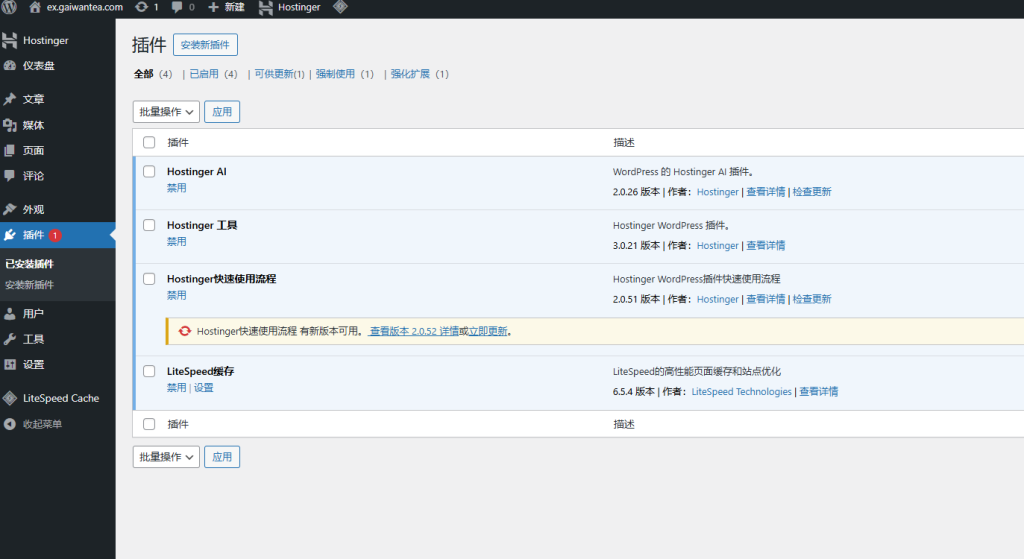
Task: Click the 媒体 media icon in sidebar
Action: pyautogui.click(x=10, y=125)
